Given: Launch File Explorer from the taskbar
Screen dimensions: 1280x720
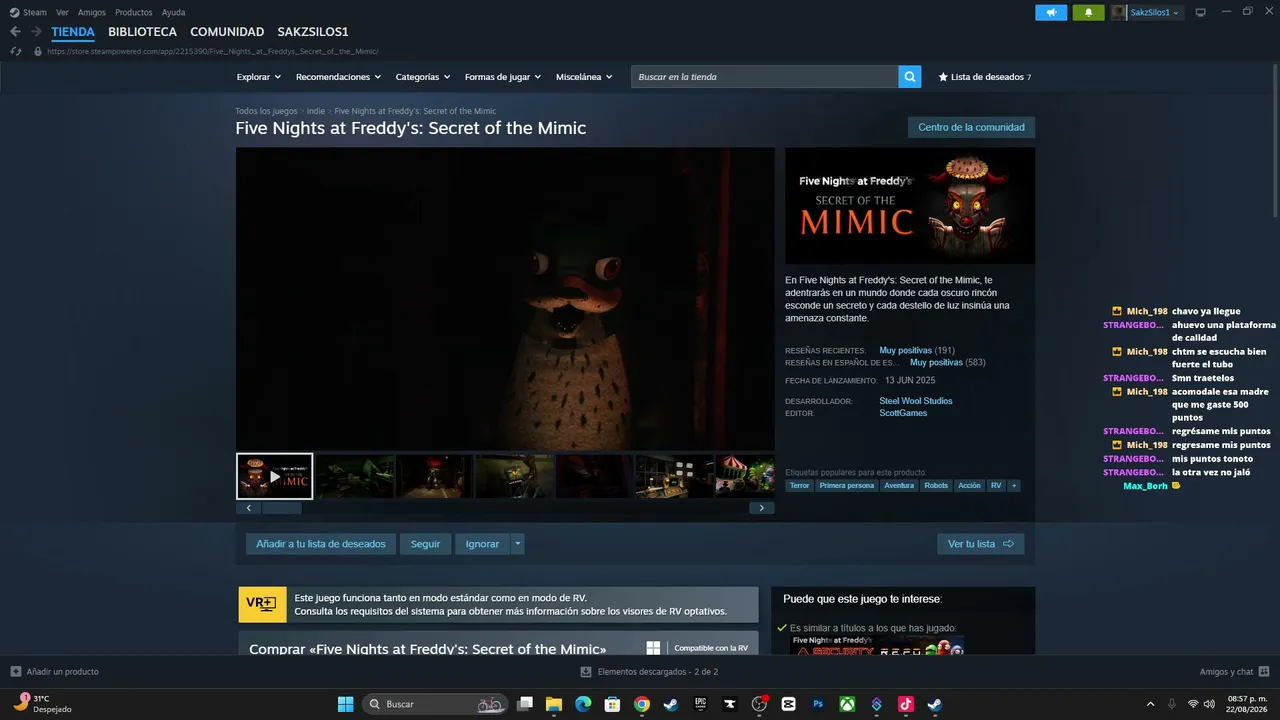Looking at the screenshot, I should coord(554,704).
